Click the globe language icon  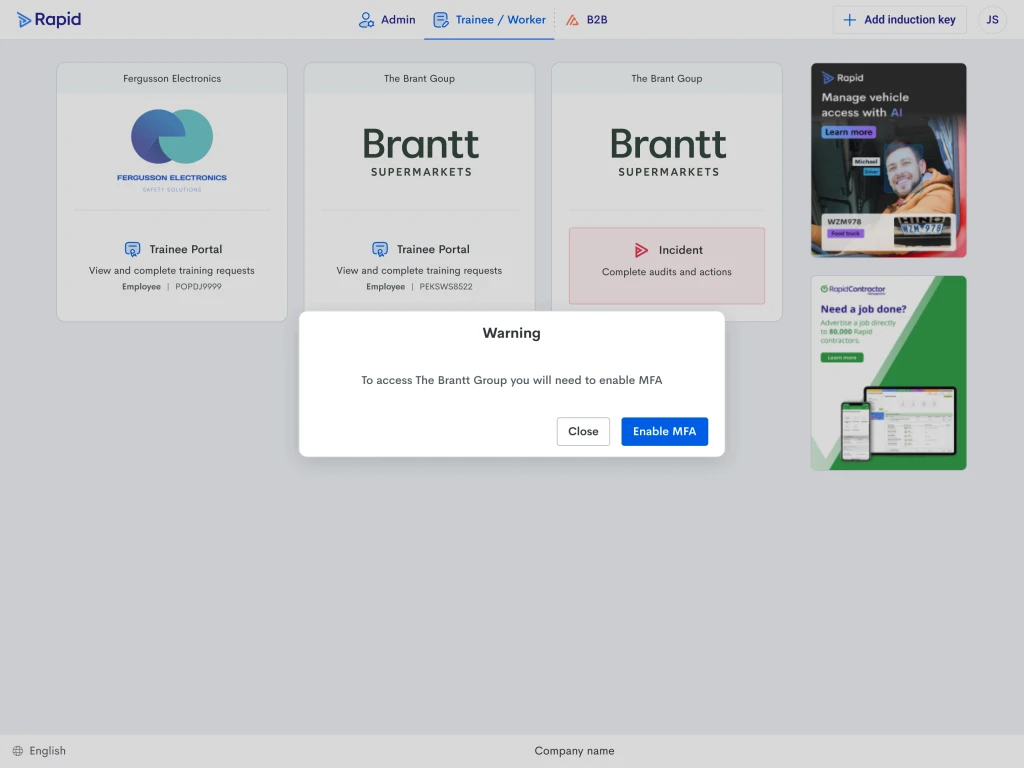click(18, 751)
